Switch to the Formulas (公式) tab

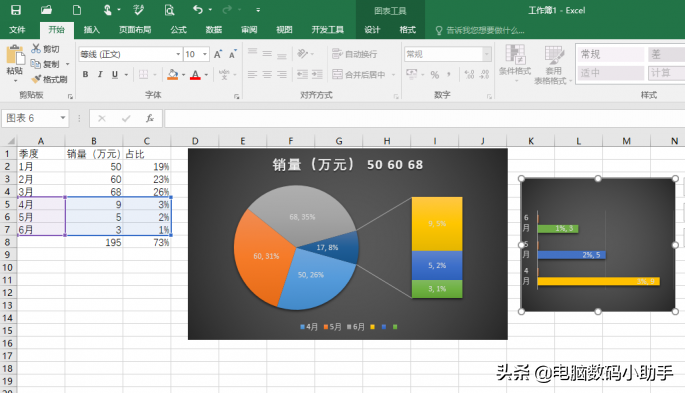coord(178,30)
